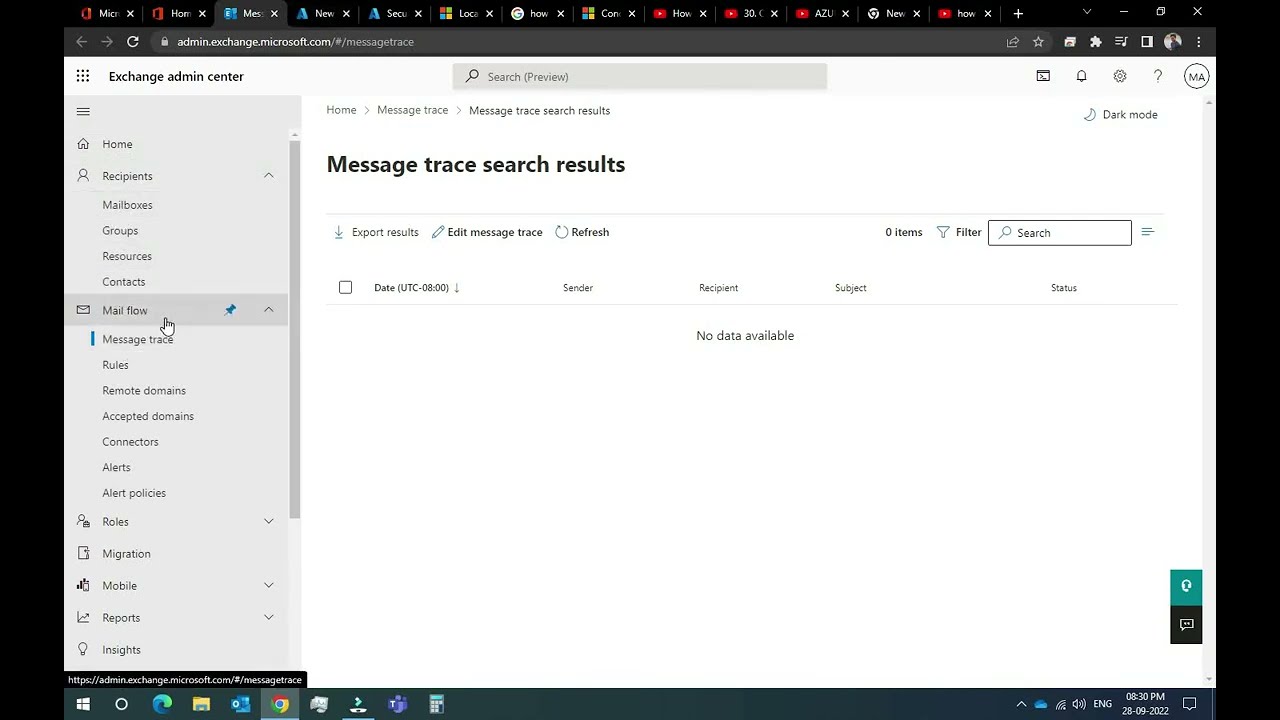The width and height of the screenshot is (1280, 720).
Task: Open File Explorer from taskbar
Action: tap(201, 704)
